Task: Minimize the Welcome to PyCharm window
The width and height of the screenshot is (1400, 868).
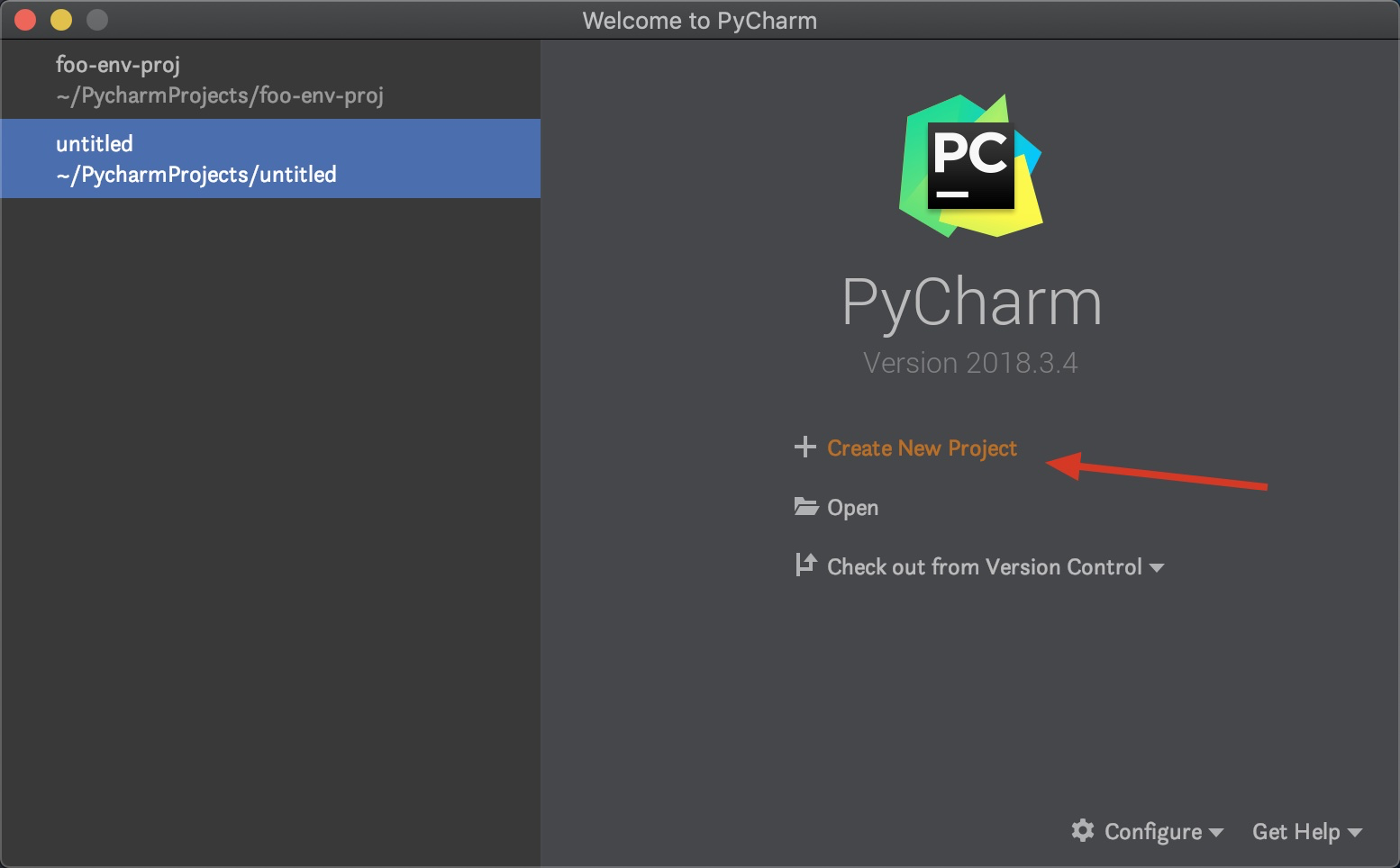Action: [x=61, y=20]
